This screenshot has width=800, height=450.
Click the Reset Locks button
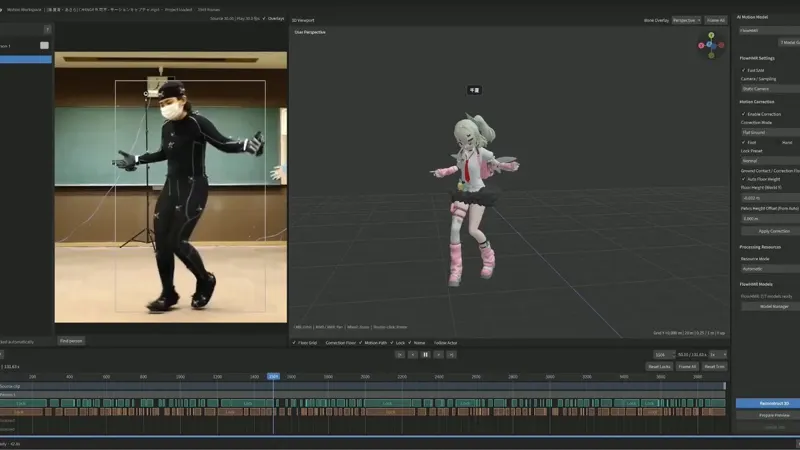pyautogui.click(x=659, y=366)
